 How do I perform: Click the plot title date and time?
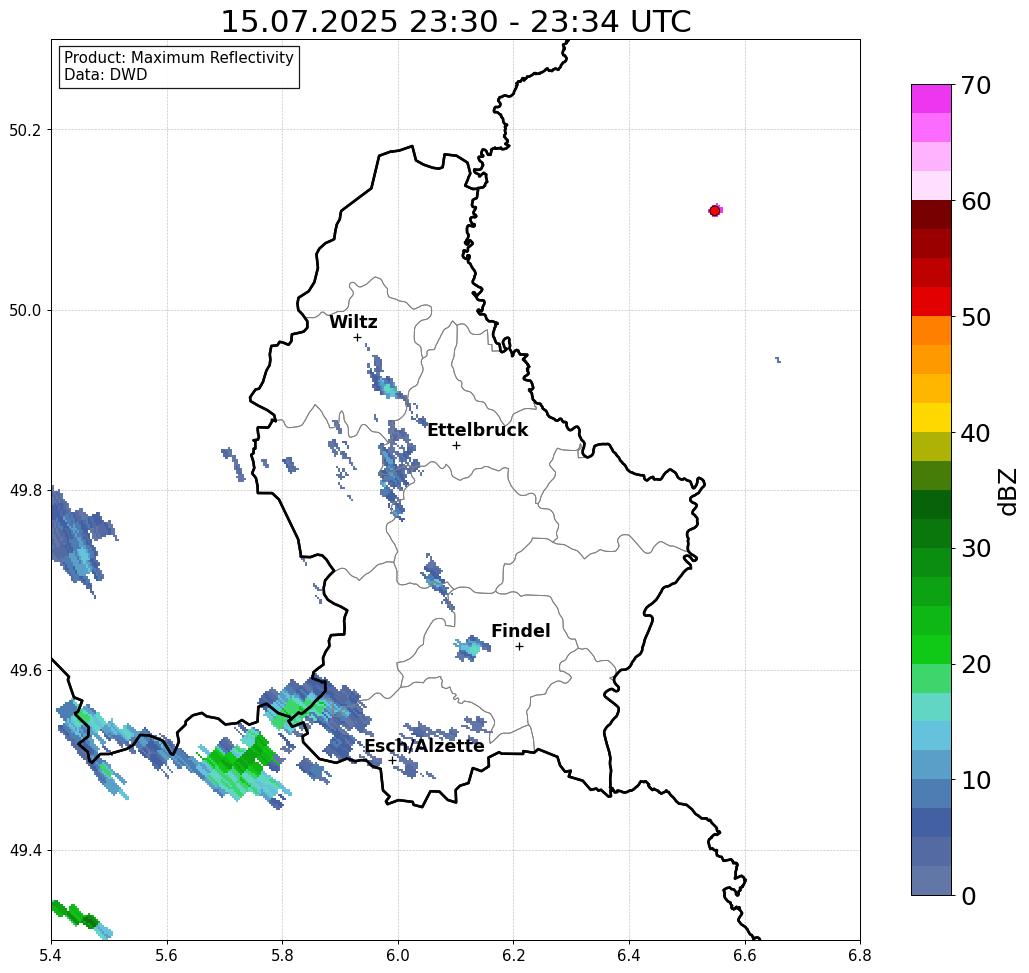[455, 22]
